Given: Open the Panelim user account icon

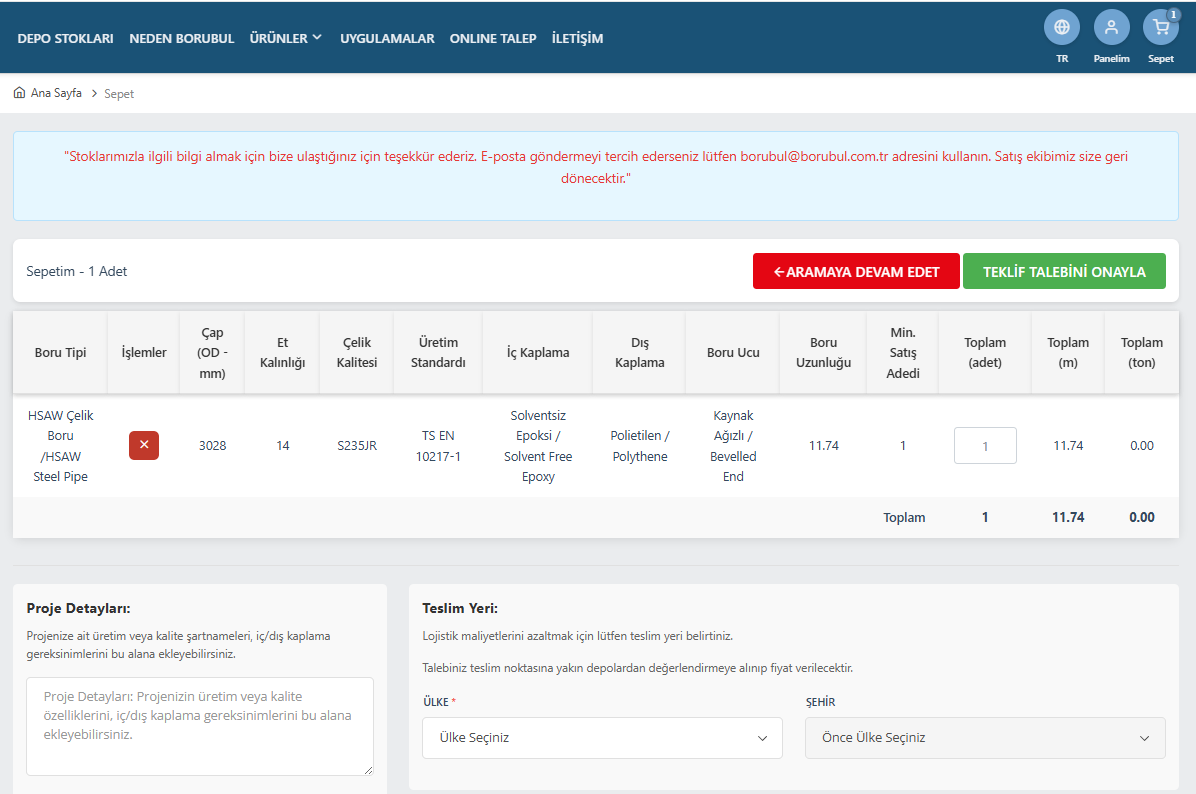Looking at the screenshot, I should coord(1111,27).
